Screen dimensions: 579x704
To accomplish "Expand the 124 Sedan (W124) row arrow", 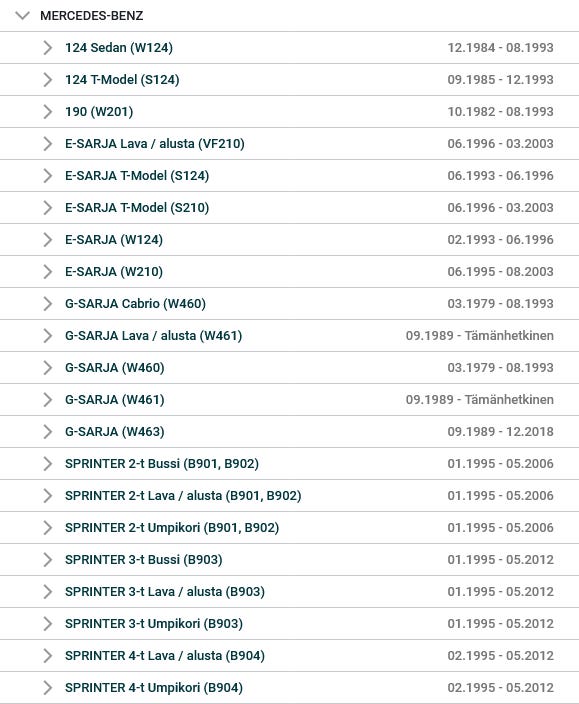I will tap(48, 48).
